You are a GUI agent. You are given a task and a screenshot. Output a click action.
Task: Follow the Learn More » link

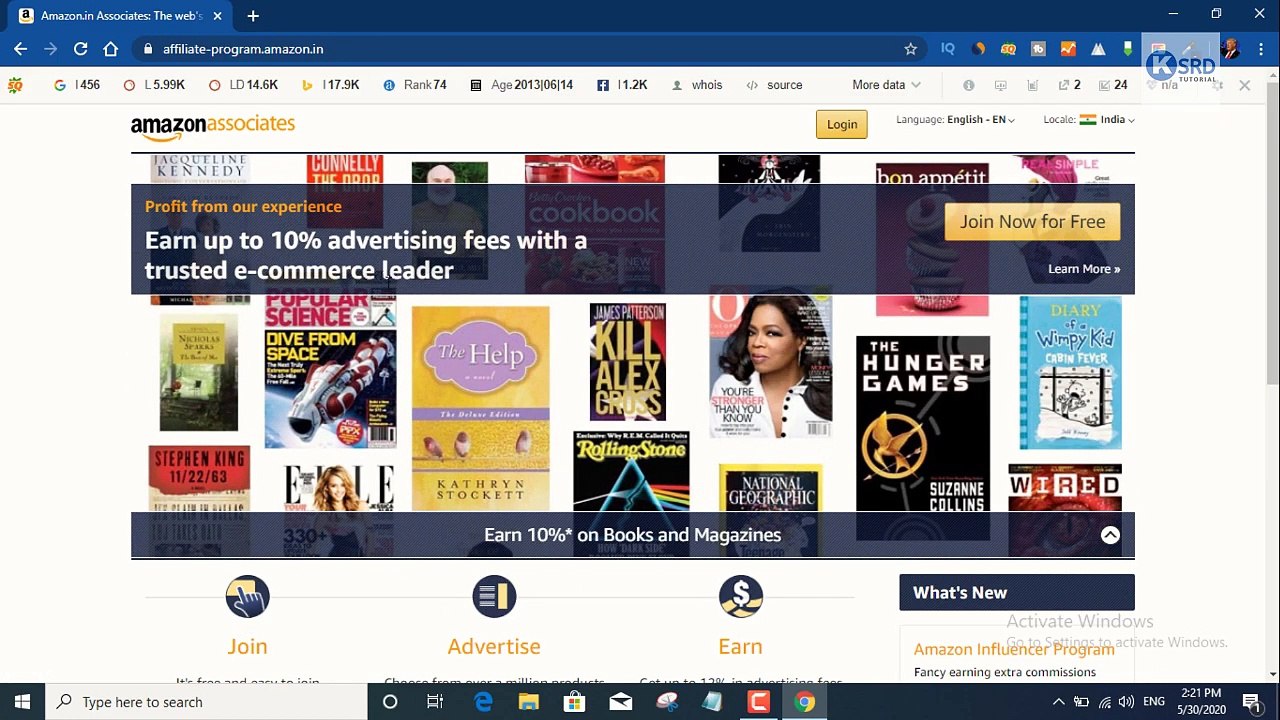click(1084, 269)
